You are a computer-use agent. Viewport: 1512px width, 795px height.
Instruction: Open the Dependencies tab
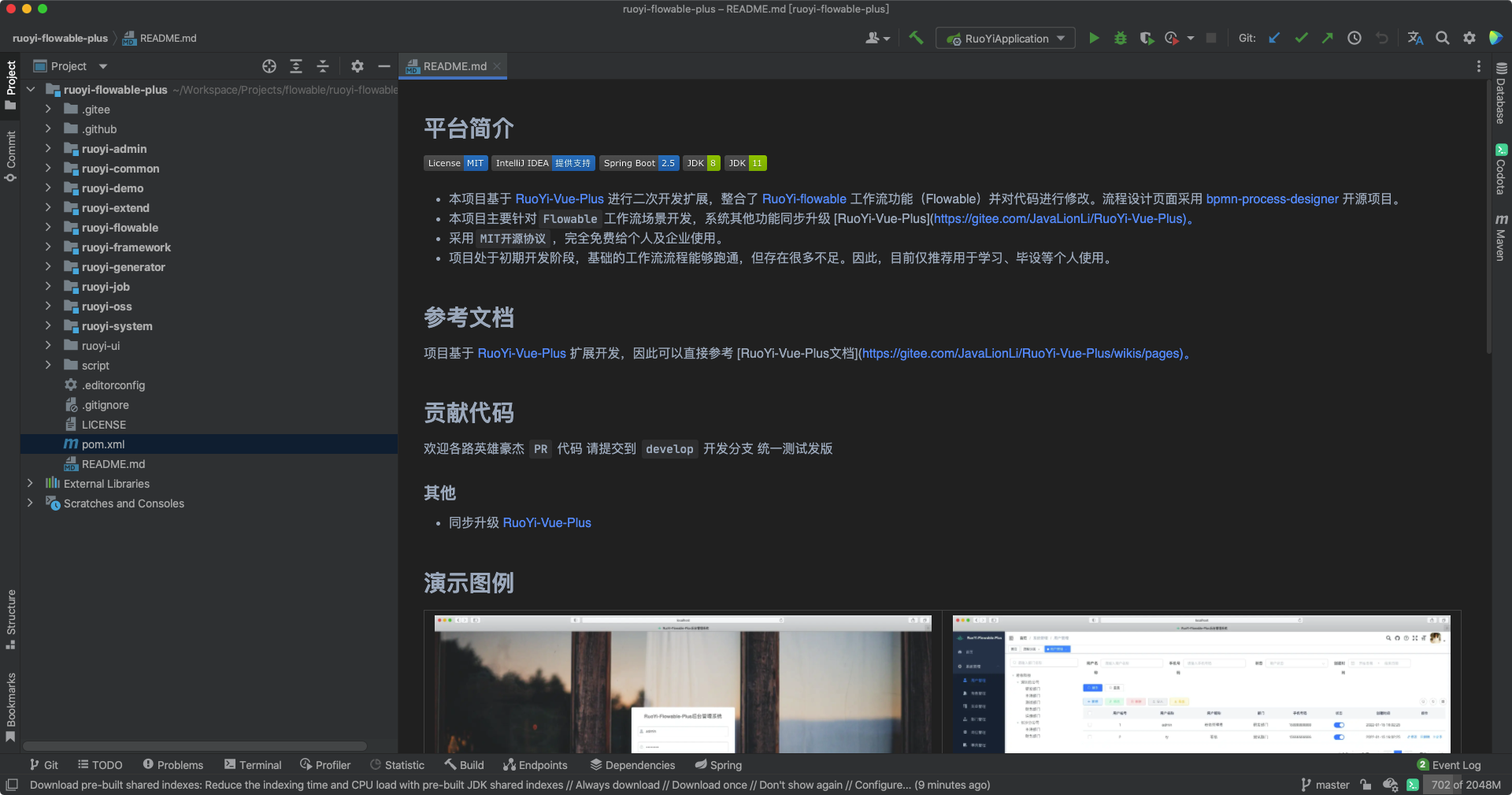[x=632, y=765]
